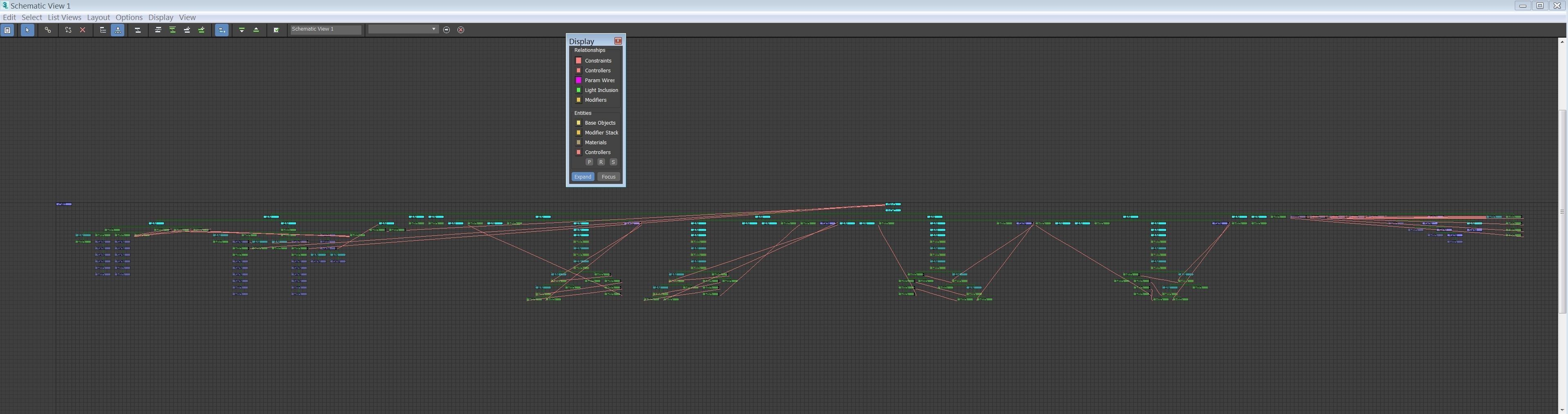Open the Display menu

(x=161, y=17)
